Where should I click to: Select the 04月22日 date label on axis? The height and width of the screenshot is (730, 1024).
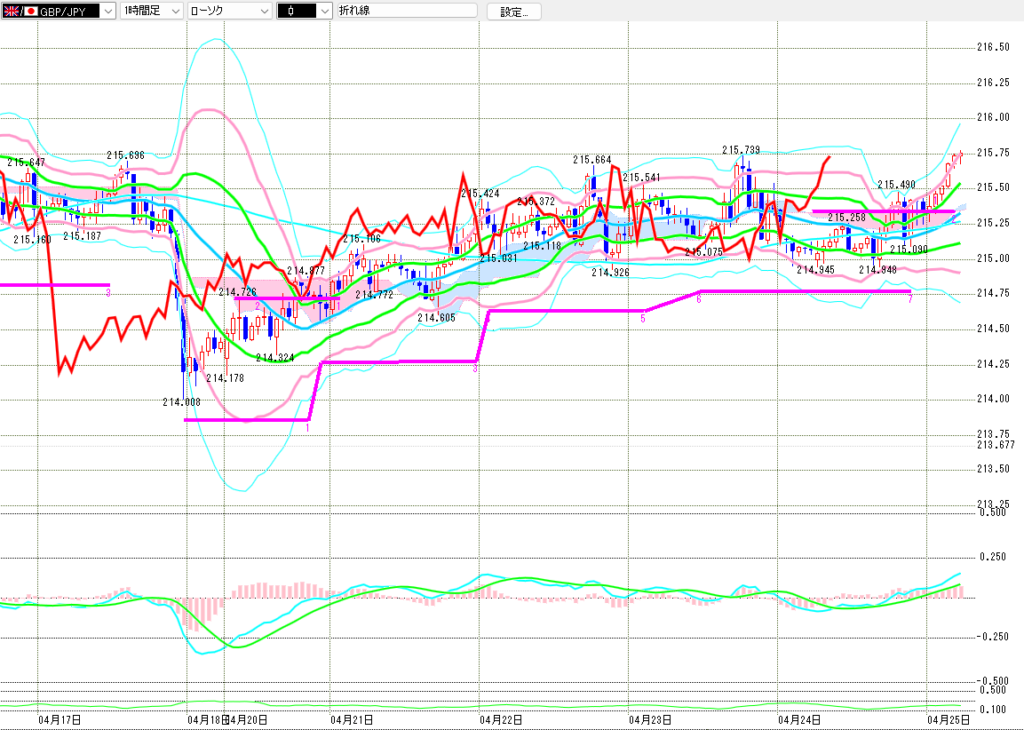[497, 719]
